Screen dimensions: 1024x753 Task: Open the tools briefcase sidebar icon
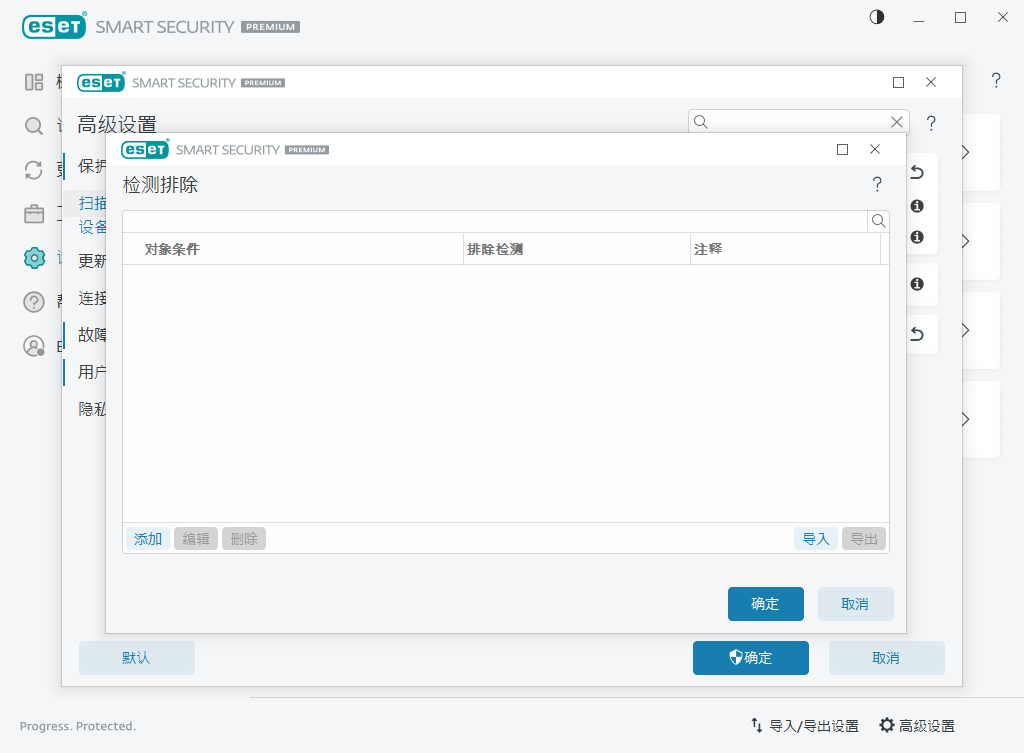pyautogui.click(x=34, y=214)
